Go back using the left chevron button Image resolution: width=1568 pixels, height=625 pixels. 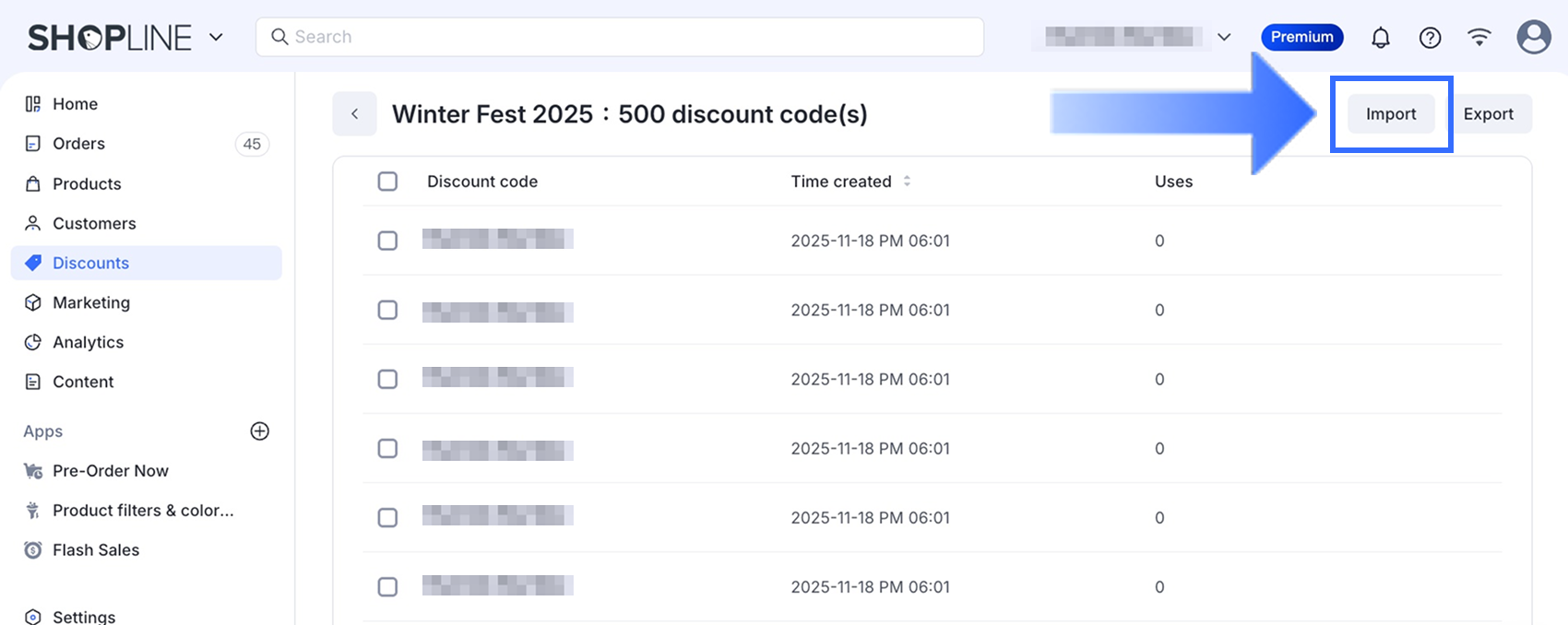[354, 114]
